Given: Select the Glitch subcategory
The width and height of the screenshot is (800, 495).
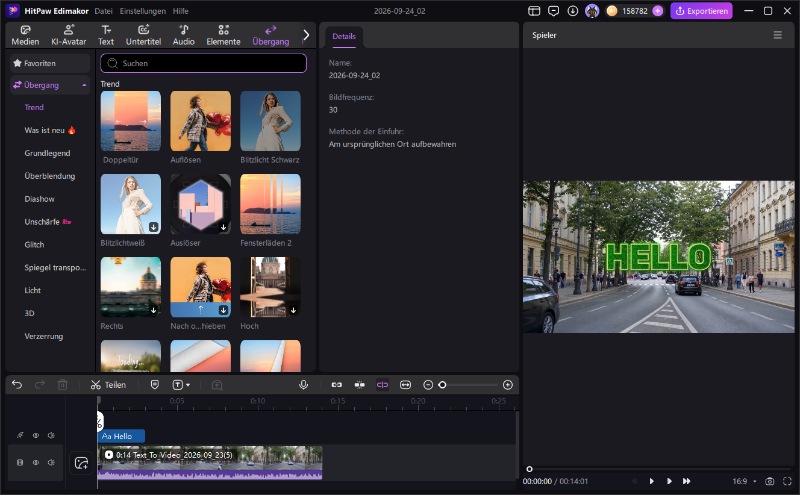Looking at the screenshot, I should click(x=34, y=244).
